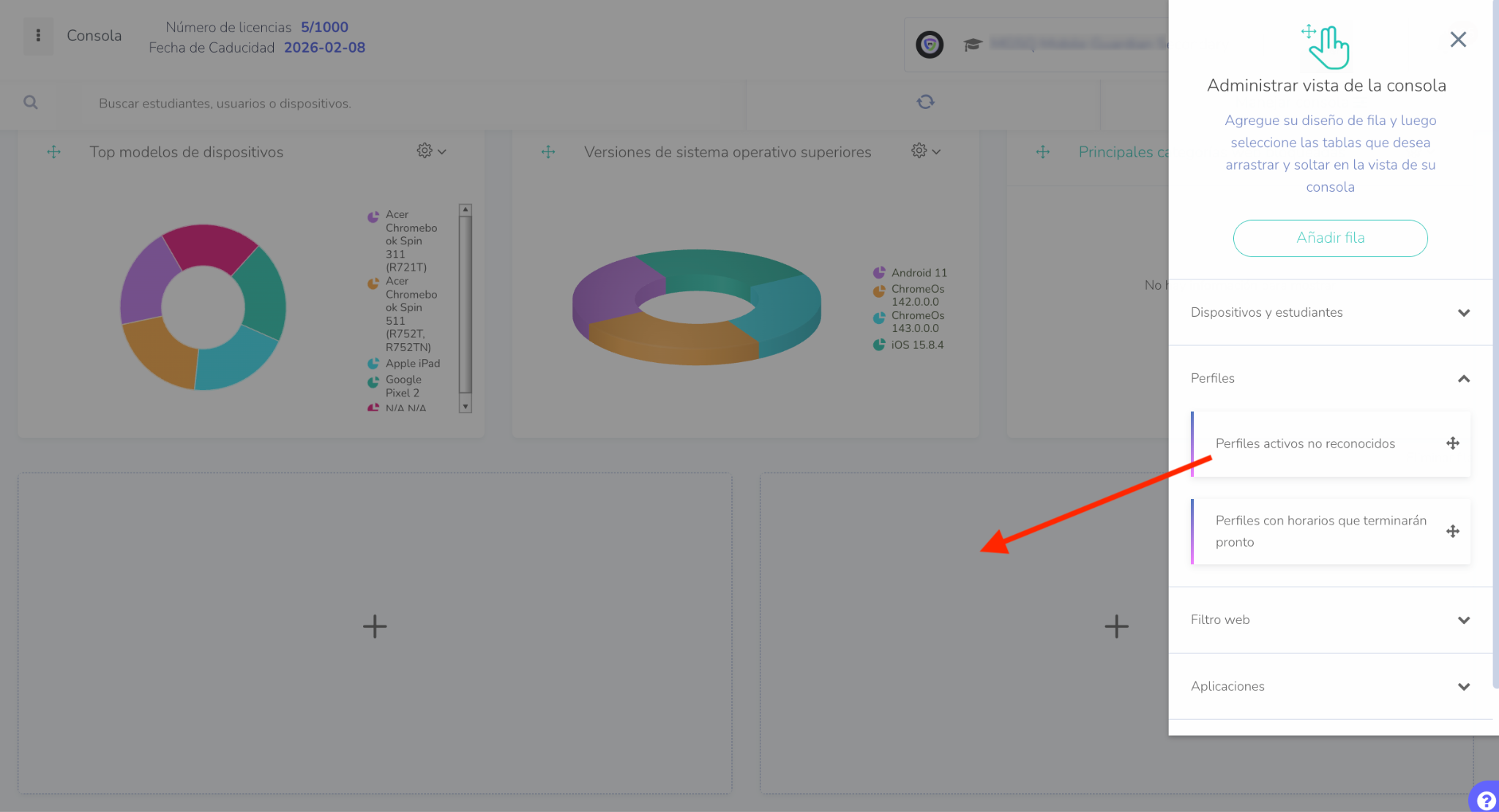Click the graduation cap icon
1499x812 pixels.
coord(972,45)
